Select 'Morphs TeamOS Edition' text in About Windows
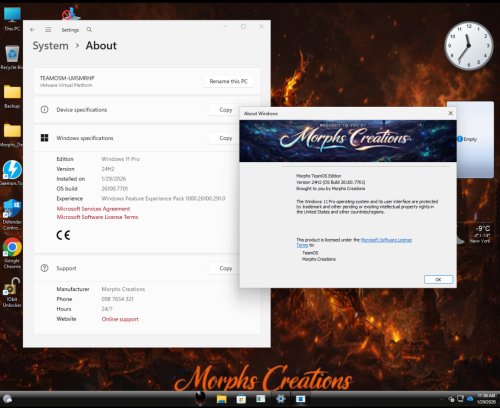The height and width of the screenshot is (408, 500). [x=319, y=176]
